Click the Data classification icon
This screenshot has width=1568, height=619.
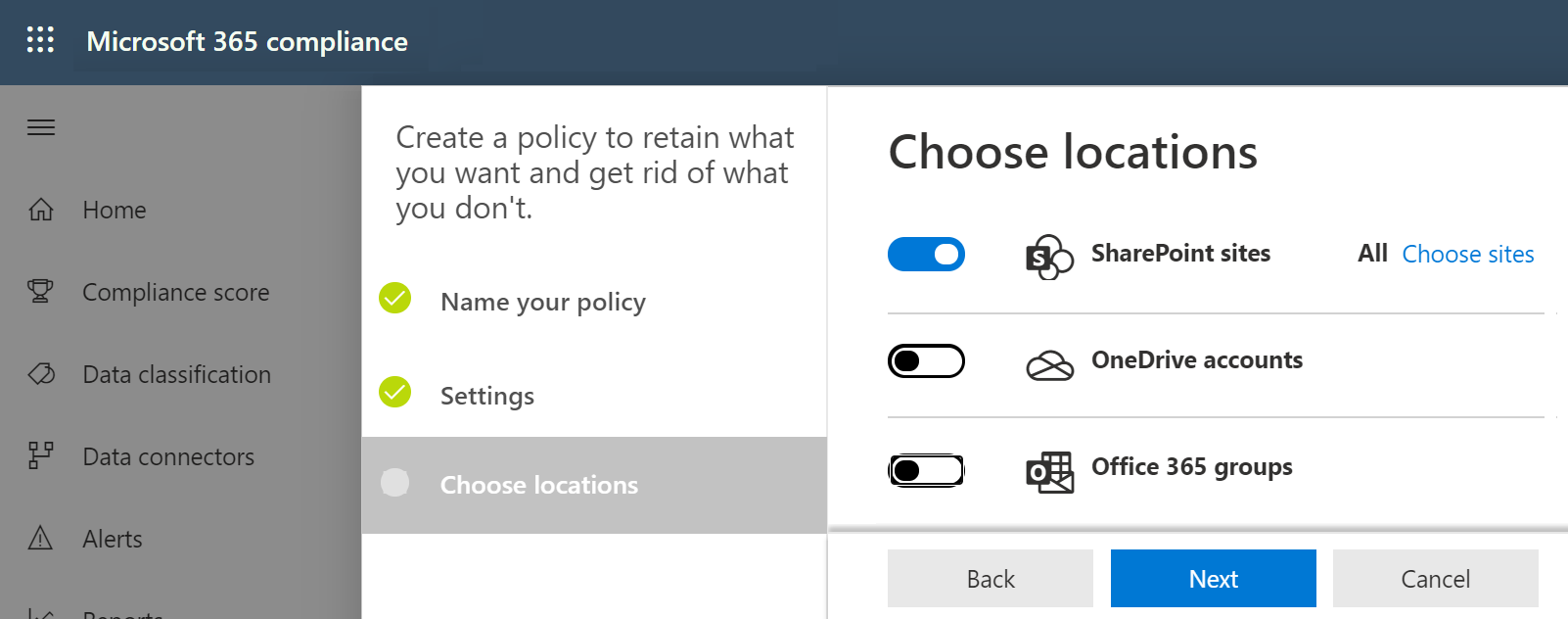[40, 374]
